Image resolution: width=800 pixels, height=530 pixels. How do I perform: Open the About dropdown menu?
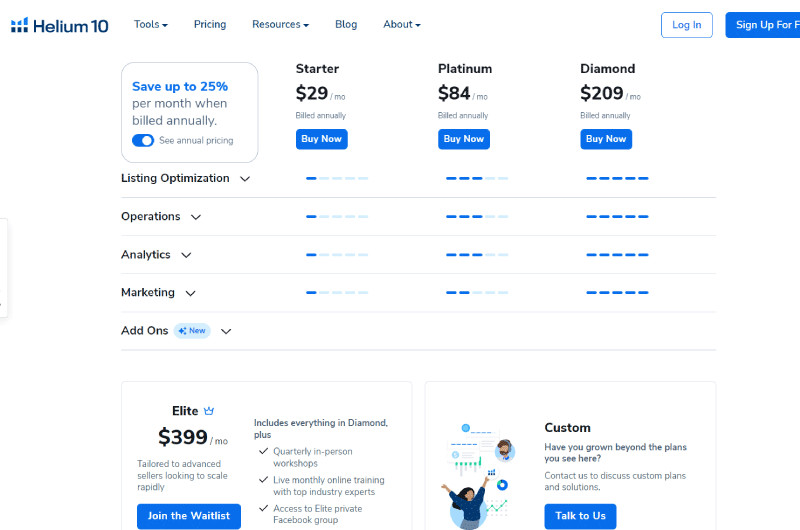click(402, 24)
